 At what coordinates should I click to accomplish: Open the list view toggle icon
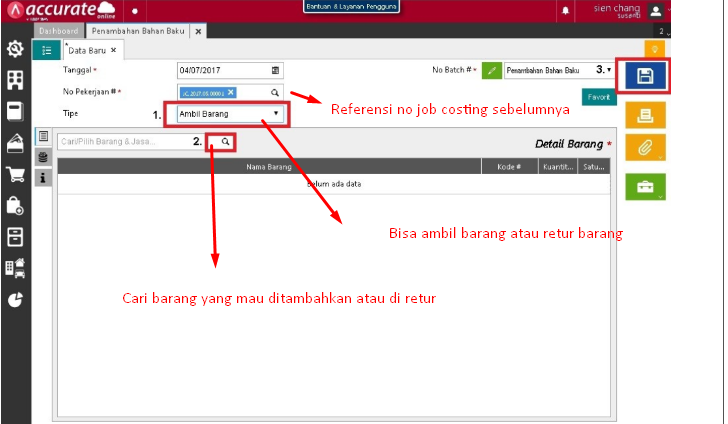(x=46, y=50)
